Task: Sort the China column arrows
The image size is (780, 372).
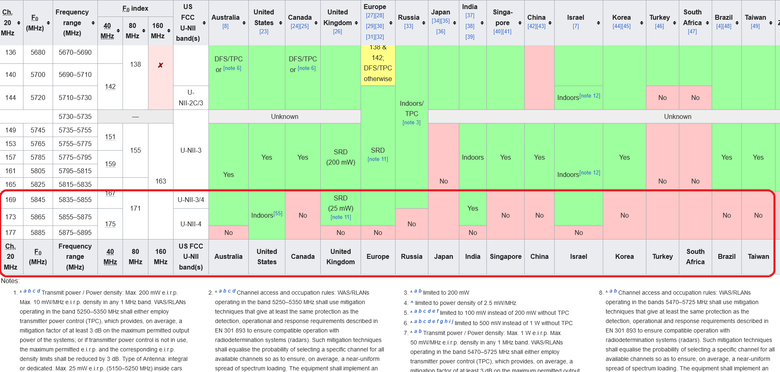Action: coord(549,23)
